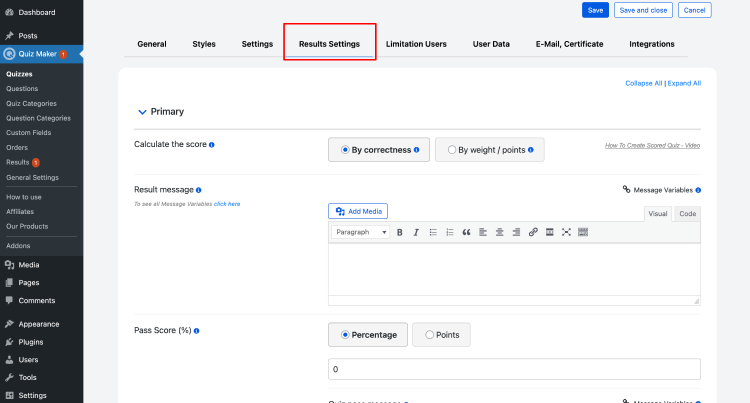This screenshot has height=403, width=750.
Task: Switch to the Limitation Users tab
Action: [x=416, y=44]
